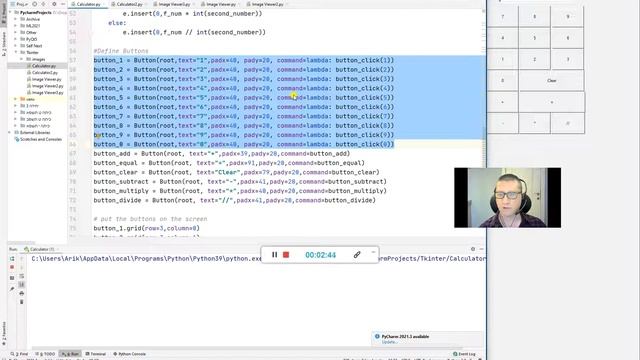Open Run panel settings gear
This screenshot has width=640, height=360.
(473, 249)
